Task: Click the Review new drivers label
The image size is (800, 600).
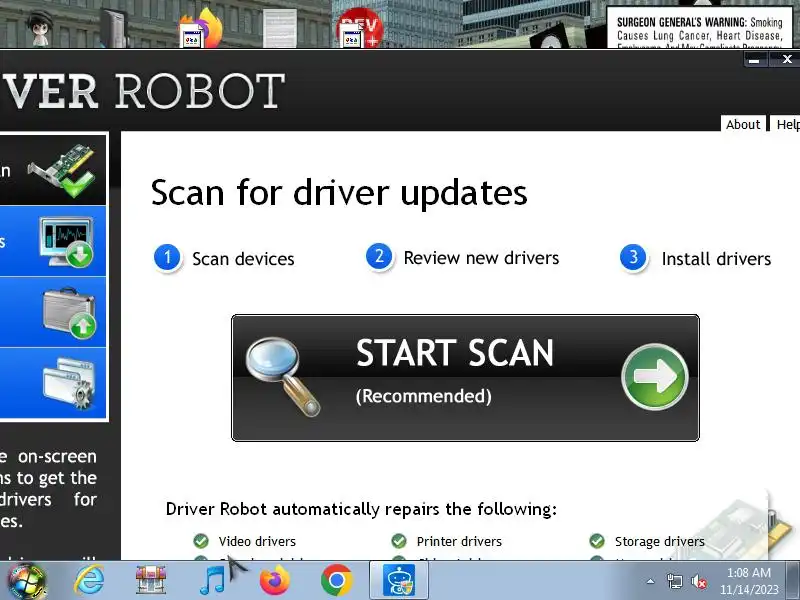Action: click(x=481, y=258)
